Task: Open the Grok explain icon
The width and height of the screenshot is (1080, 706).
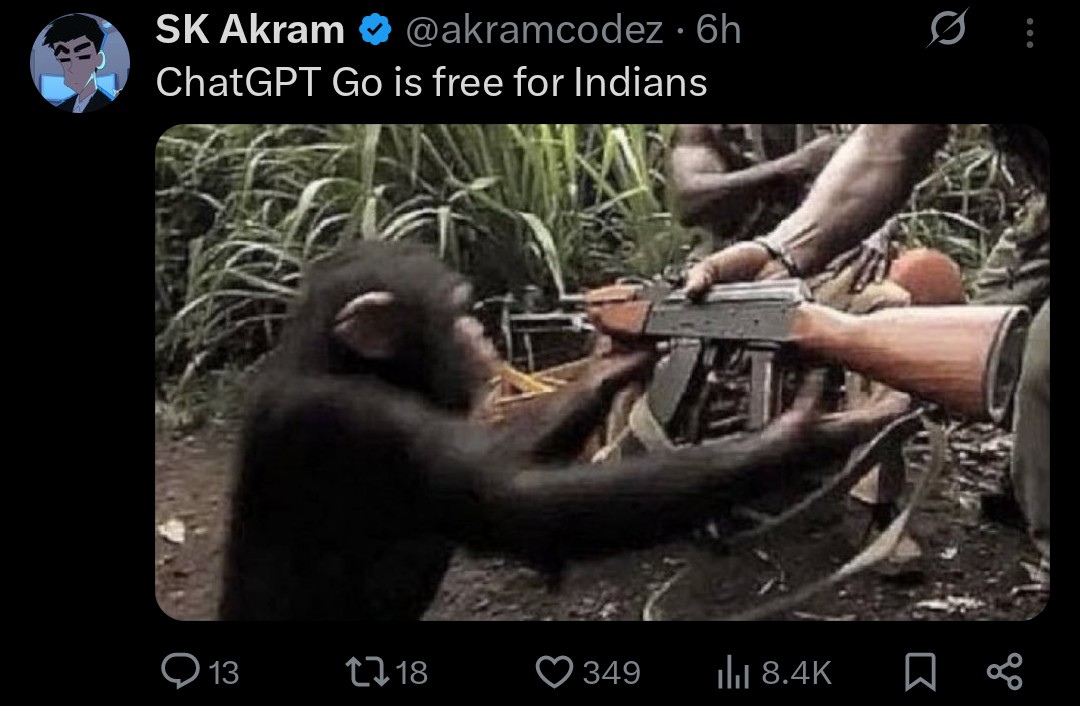Action: (x=948, y=29)
